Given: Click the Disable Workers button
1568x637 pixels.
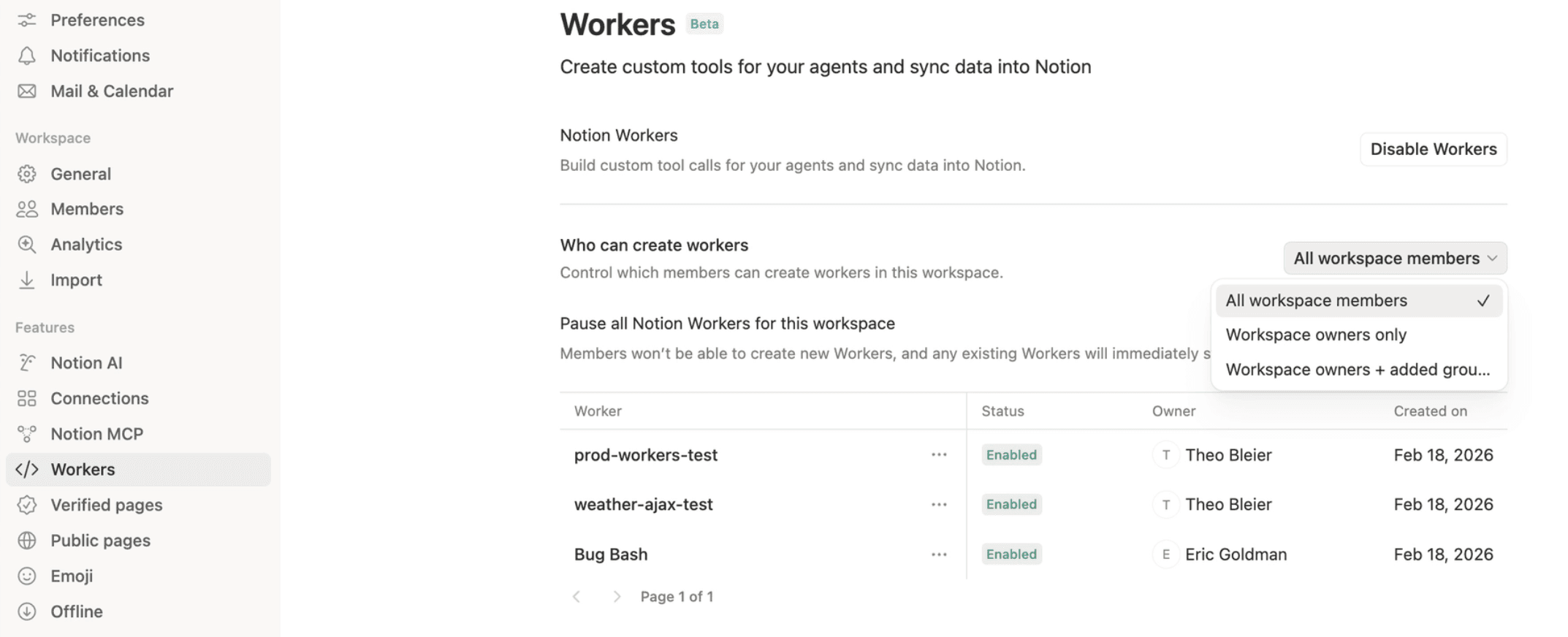Looking at the screenshot, I should pyautogui.click(x=1433, y=149).
